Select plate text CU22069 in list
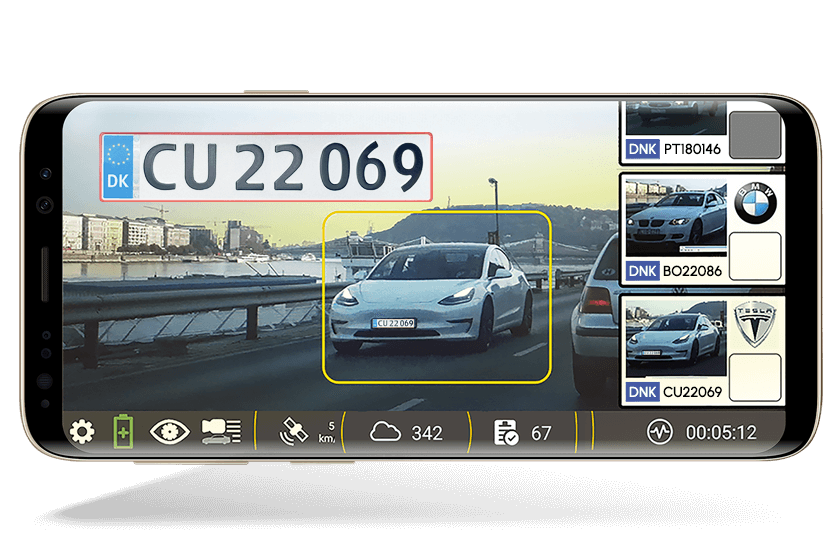The height and width of the screenshot is (560, 840). point(692,392)
